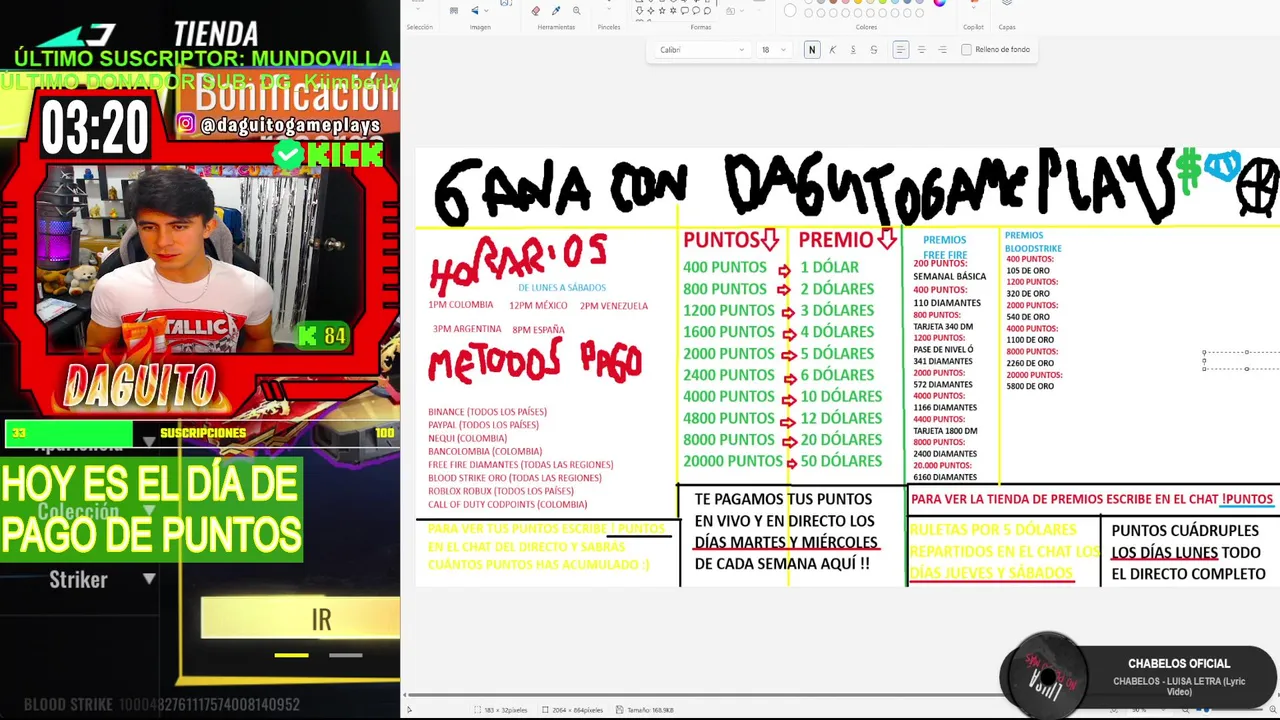Click the 8PM ESPAÑA schedule text
Screen dimensions: 1280x720
[x=538, y=329]
